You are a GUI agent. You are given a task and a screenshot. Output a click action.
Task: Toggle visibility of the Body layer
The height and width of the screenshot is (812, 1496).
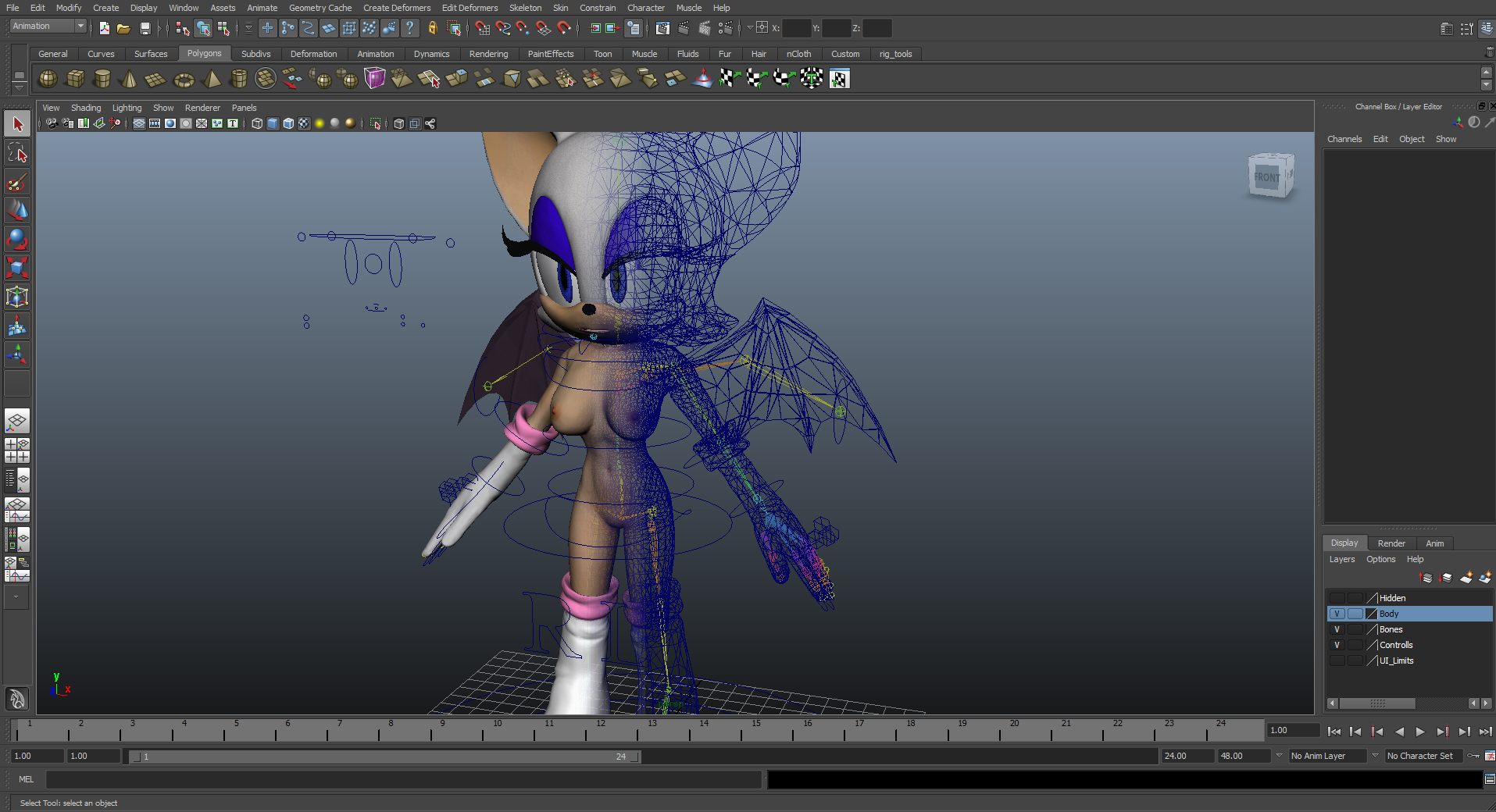(1337, 614)
